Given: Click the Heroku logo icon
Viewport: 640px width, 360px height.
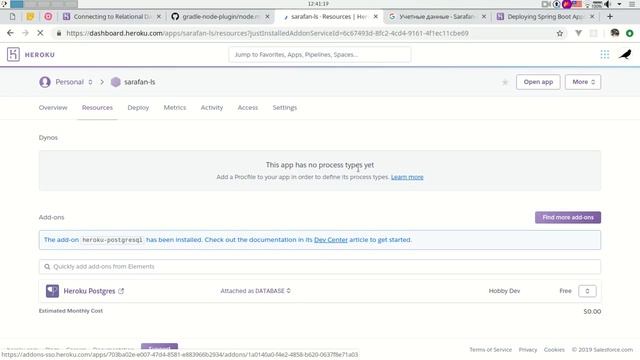Looking at the screenshot, I should (x=13, y=54).
